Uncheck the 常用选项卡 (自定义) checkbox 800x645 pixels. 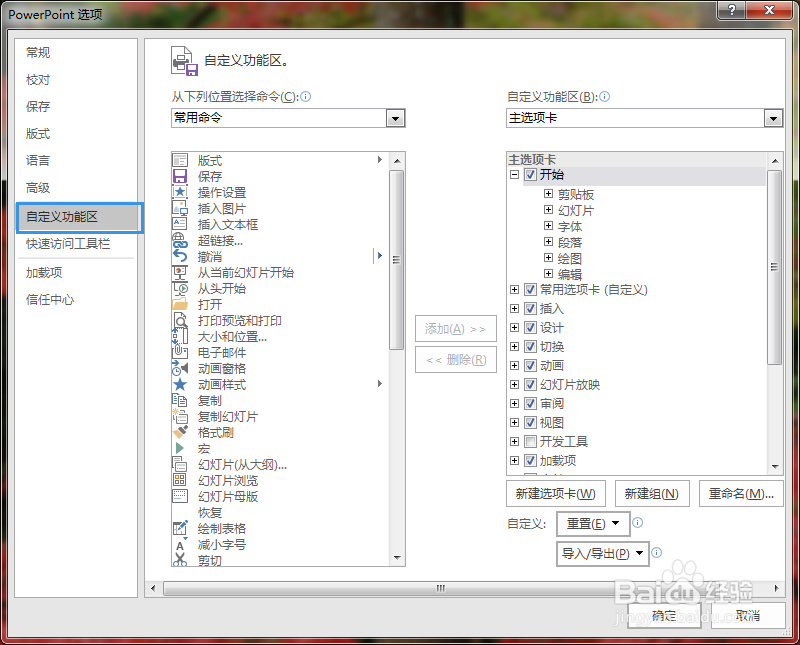[x=530, y=290]
